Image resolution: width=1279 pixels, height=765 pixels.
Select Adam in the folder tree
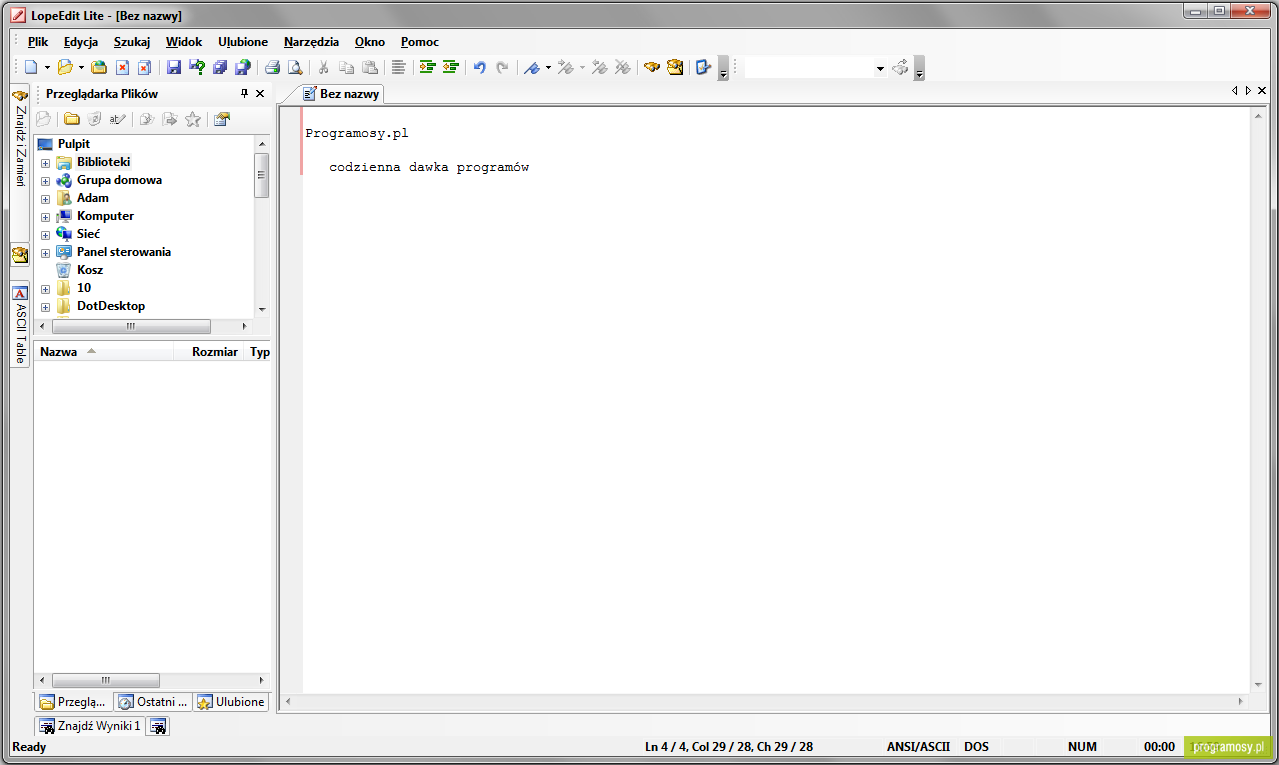click(93, 198)
